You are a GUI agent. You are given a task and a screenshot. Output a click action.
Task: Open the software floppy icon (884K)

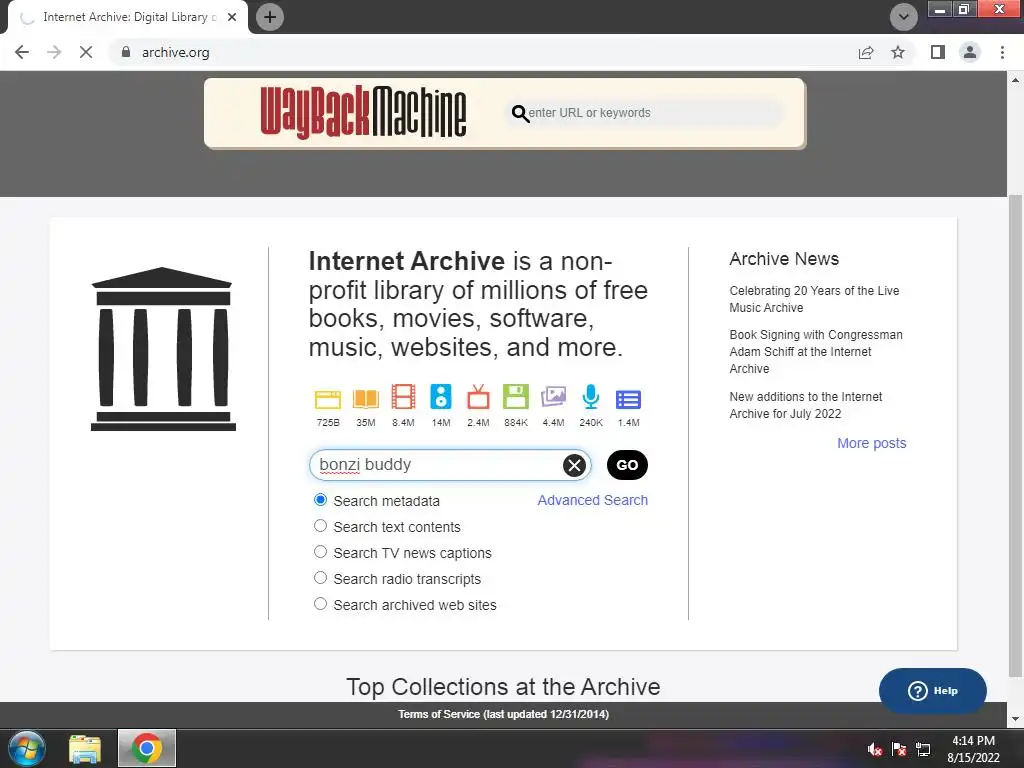click(516, 397)
